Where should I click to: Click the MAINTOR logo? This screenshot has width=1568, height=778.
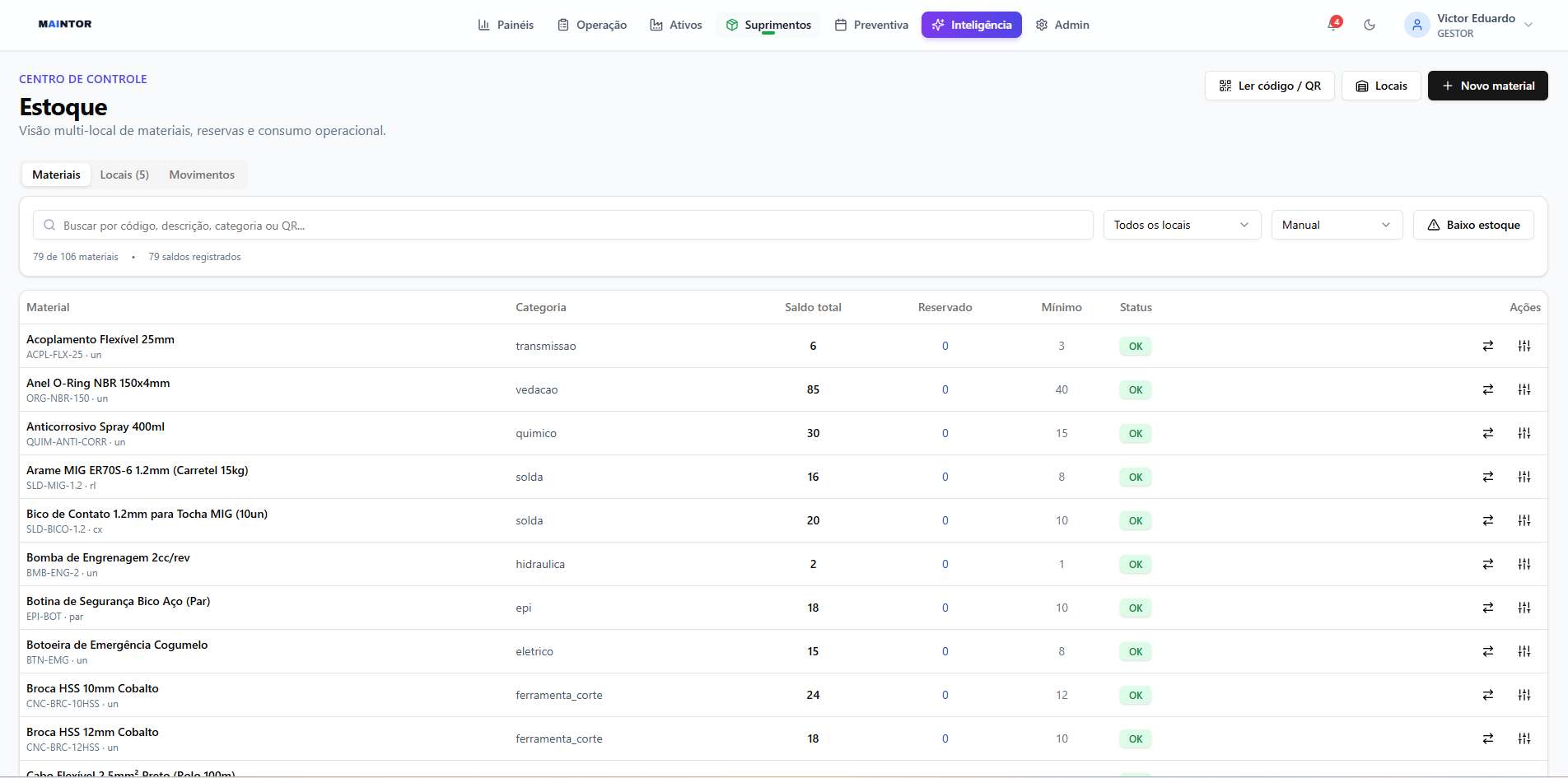pos(65,24)
